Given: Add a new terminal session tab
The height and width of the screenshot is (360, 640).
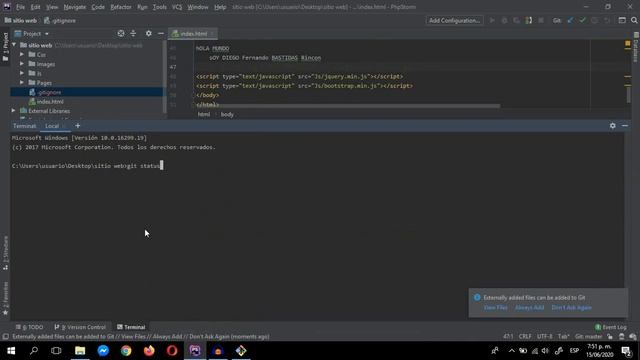Looking at the screenshot, I should pyautogui.click(x=78, y=126).
